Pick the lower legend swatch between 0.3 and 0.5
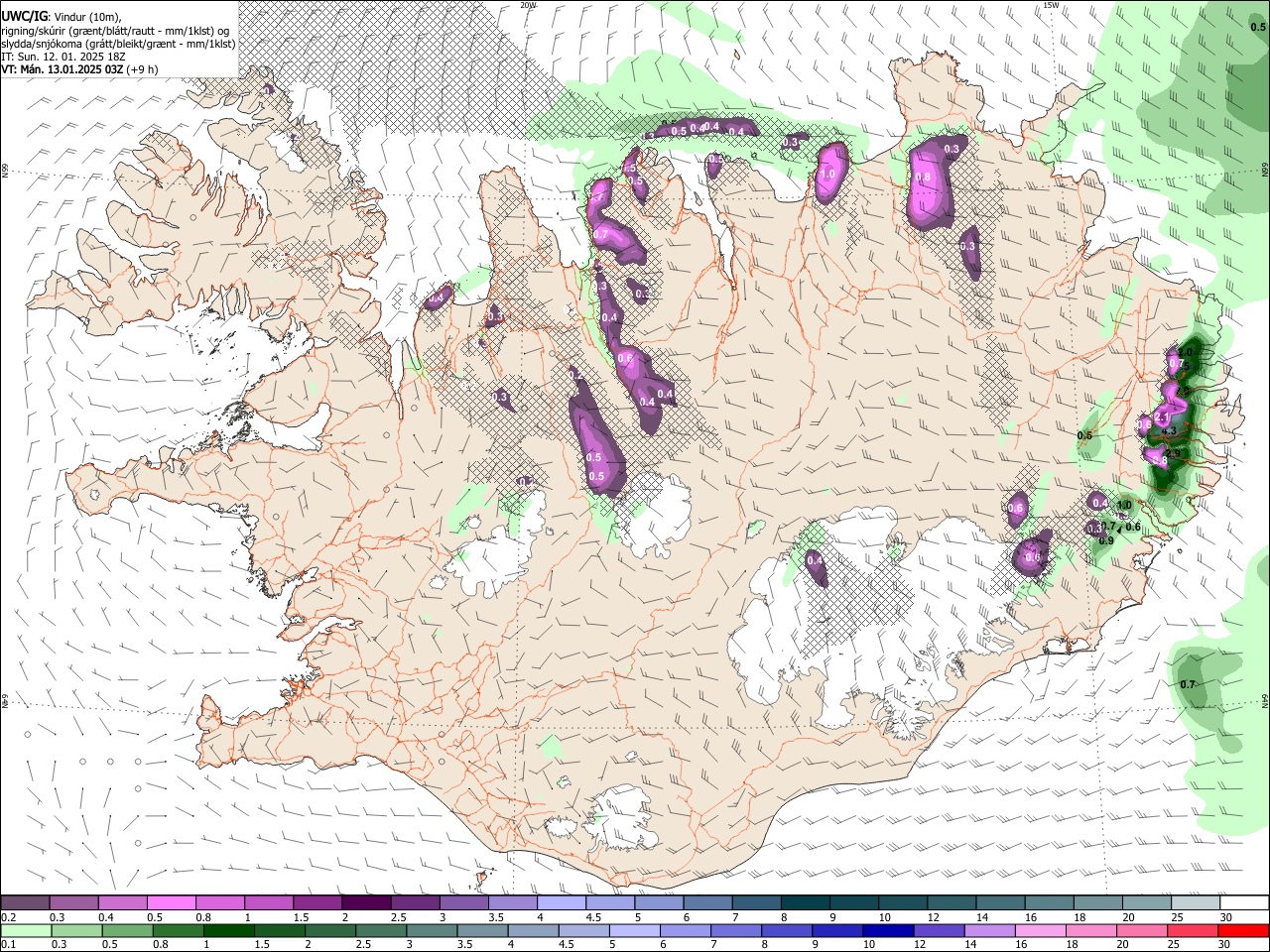Image resolution: width=1270 pixels, height=952 pixels. coord(74,929)
